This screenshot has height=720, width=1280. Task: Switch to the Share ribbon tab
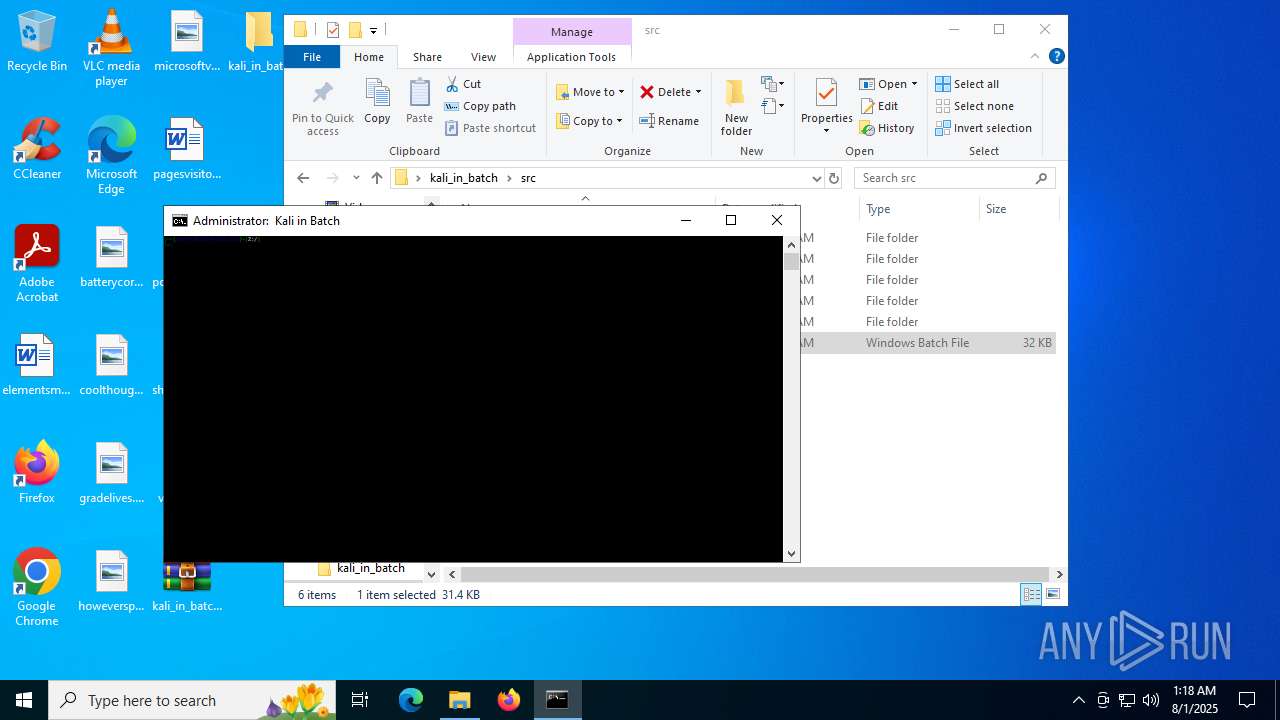(x=427, y=57)
